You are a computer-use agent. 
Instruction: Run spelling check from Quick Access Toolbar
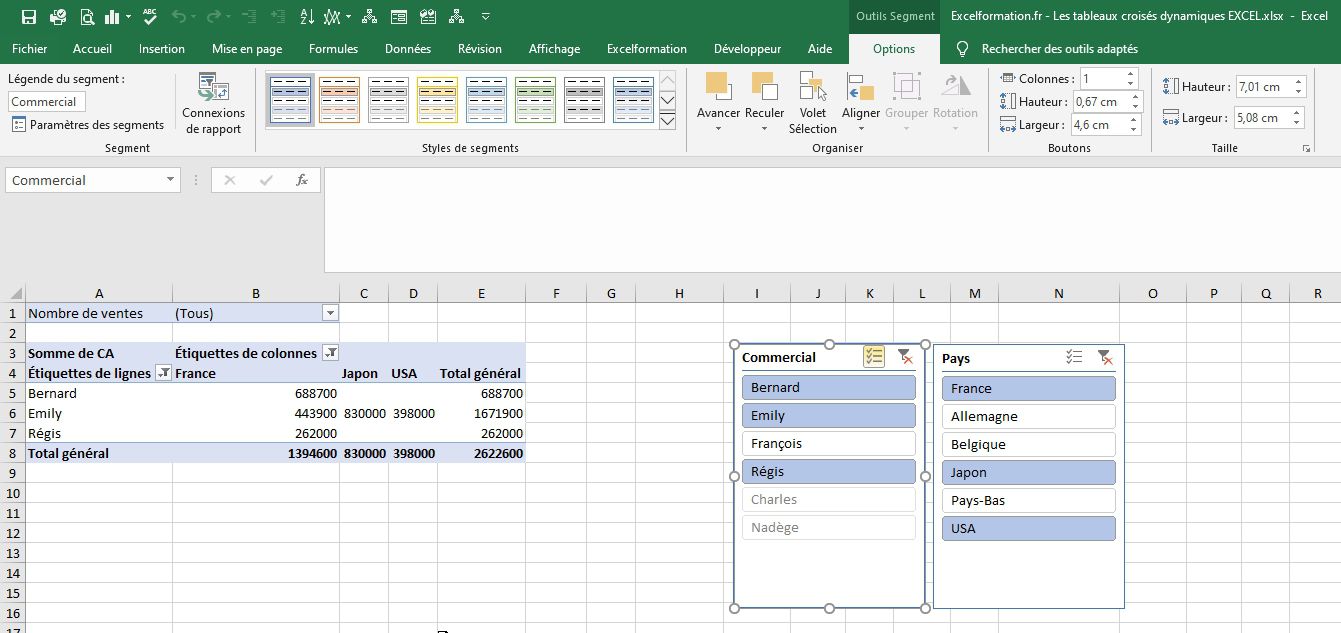pos(149,15)
